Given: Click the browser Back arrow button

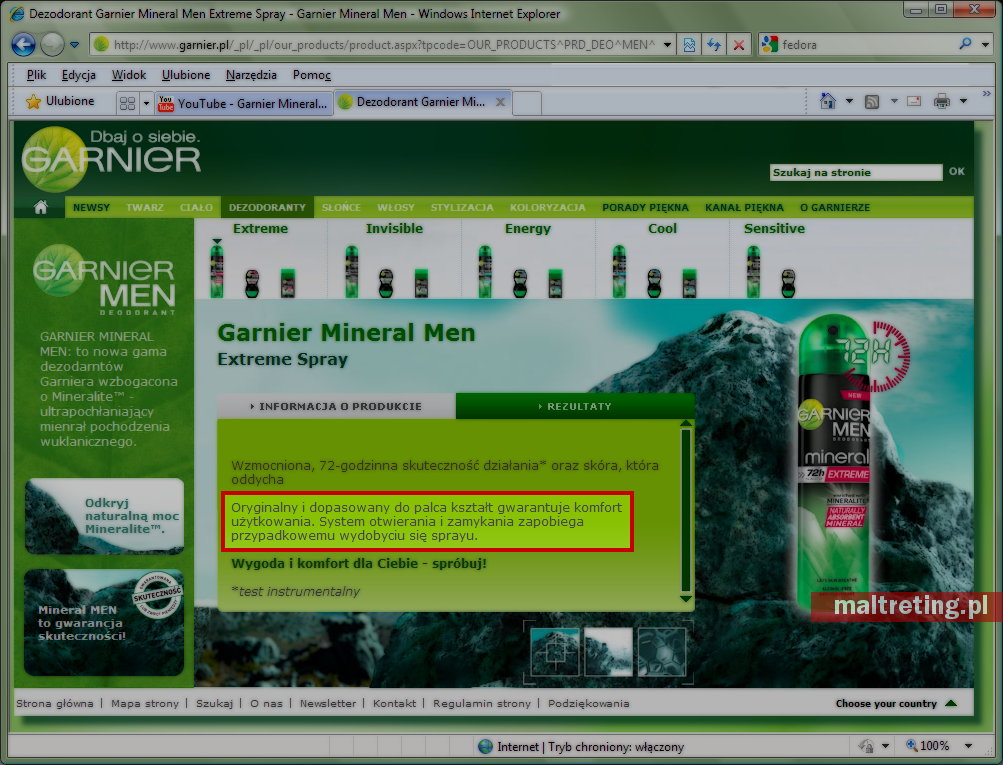Looking at the screenshot, I should coord(24,45).
